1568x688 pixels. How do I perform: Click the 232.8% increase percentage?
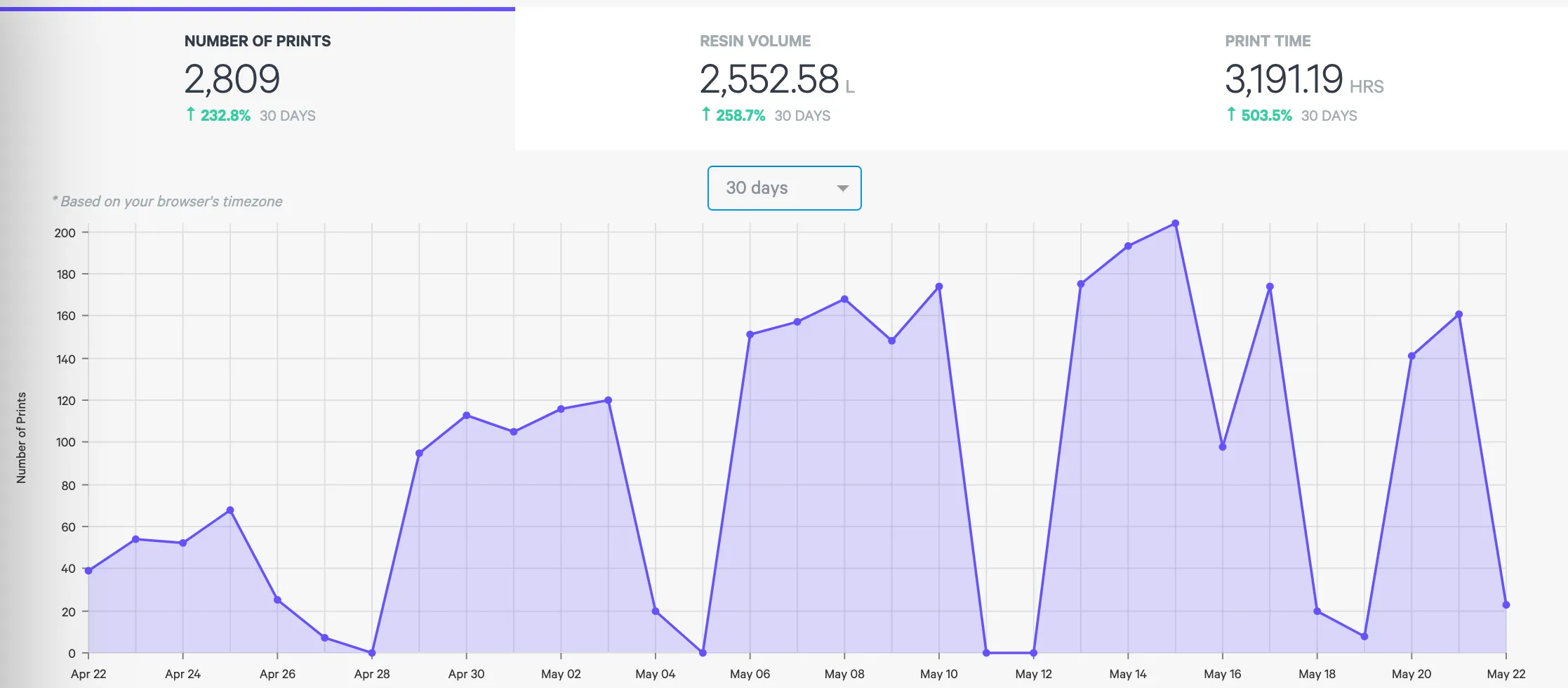tap(225, 115)
